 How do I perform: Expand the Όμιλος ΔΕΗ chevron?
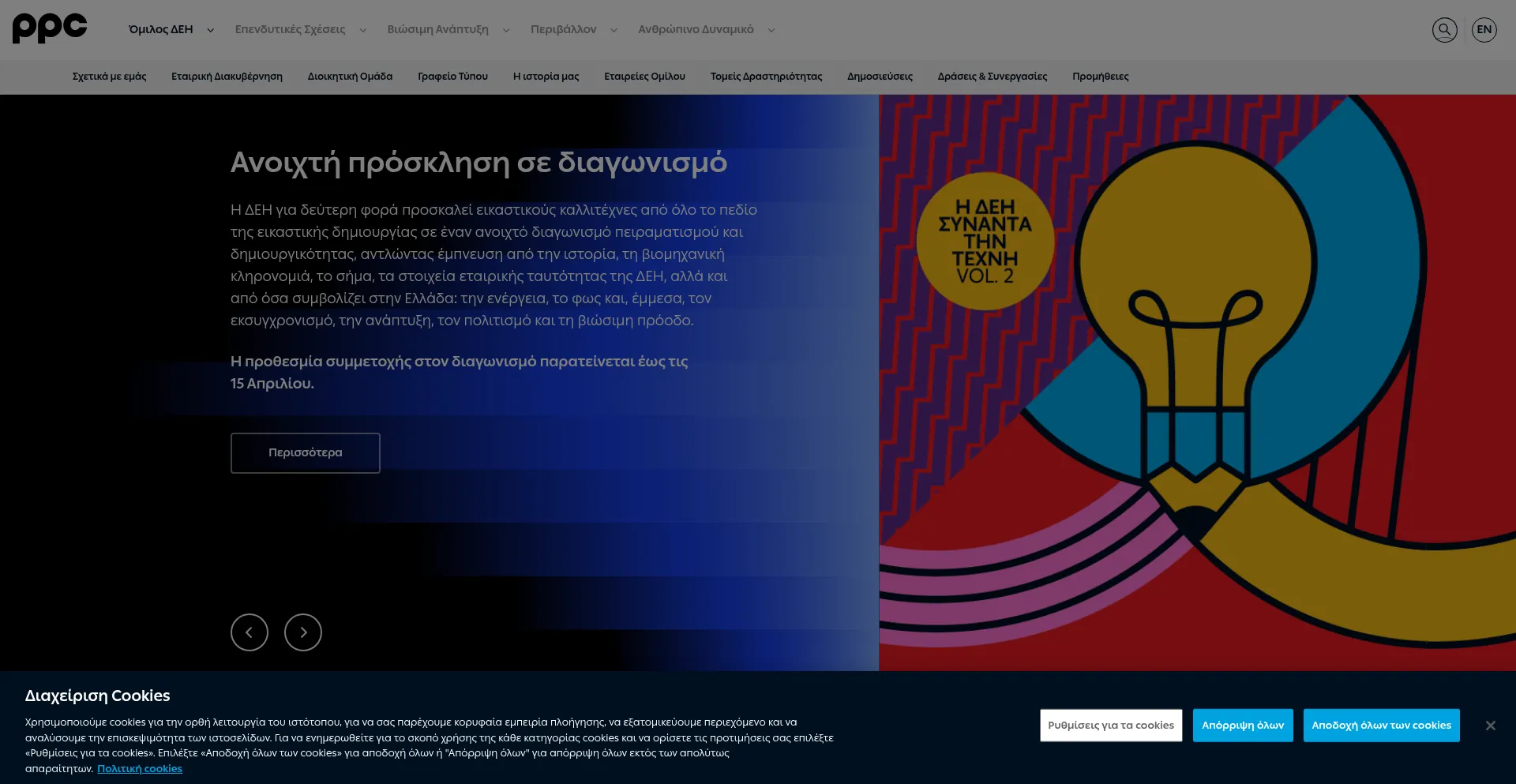(x=210, y=30)
